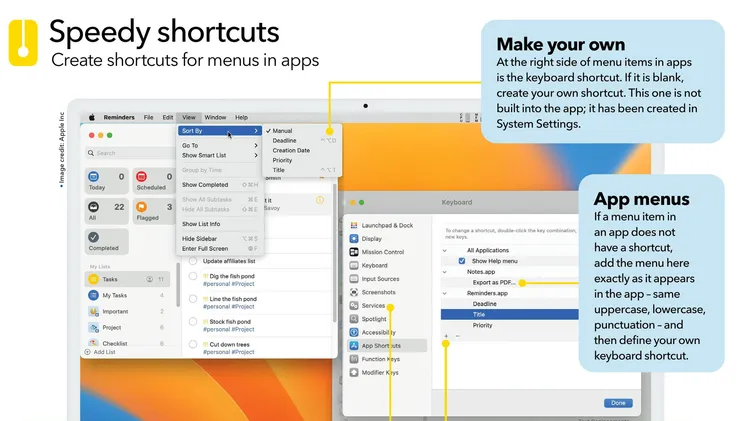Open the Sort By submenu
The image size is (750, 421).
[x=220, y=131]
